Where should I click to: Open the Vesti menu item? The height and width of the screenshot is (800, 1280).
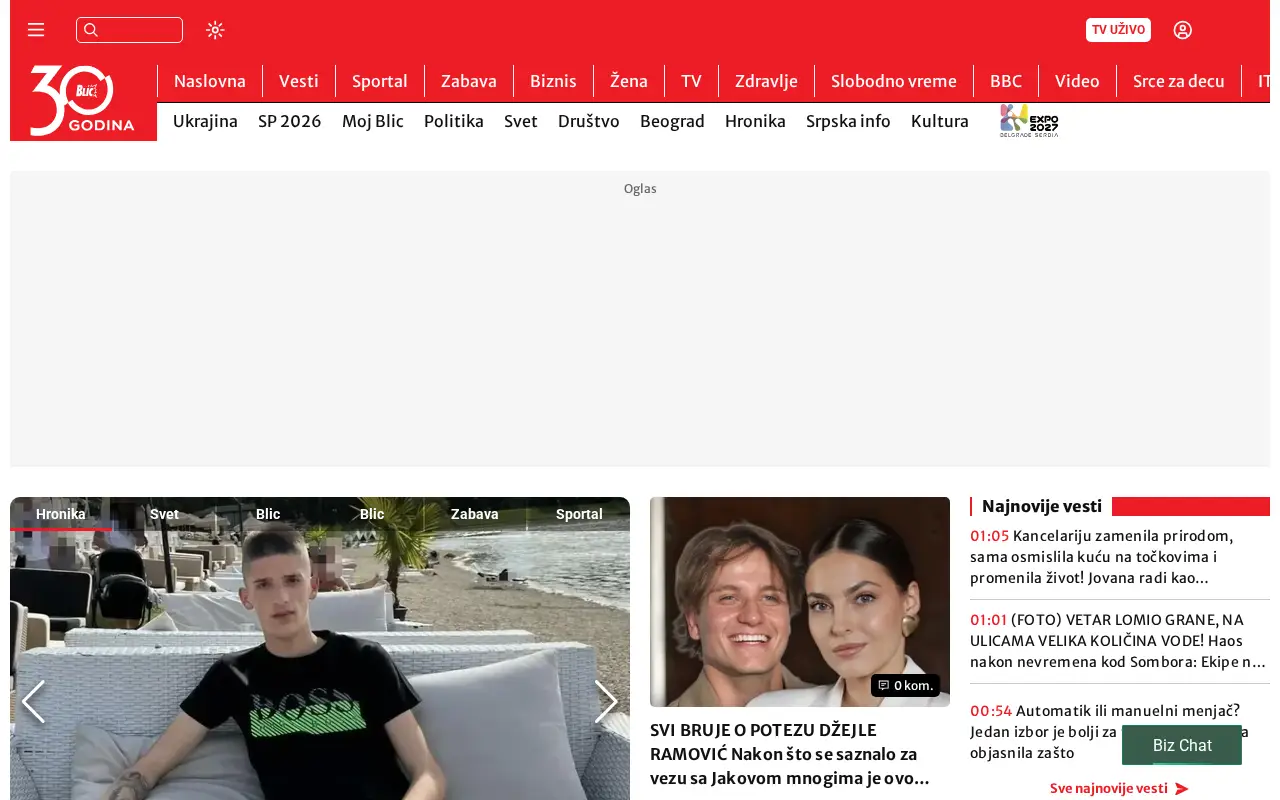point(299,81)
